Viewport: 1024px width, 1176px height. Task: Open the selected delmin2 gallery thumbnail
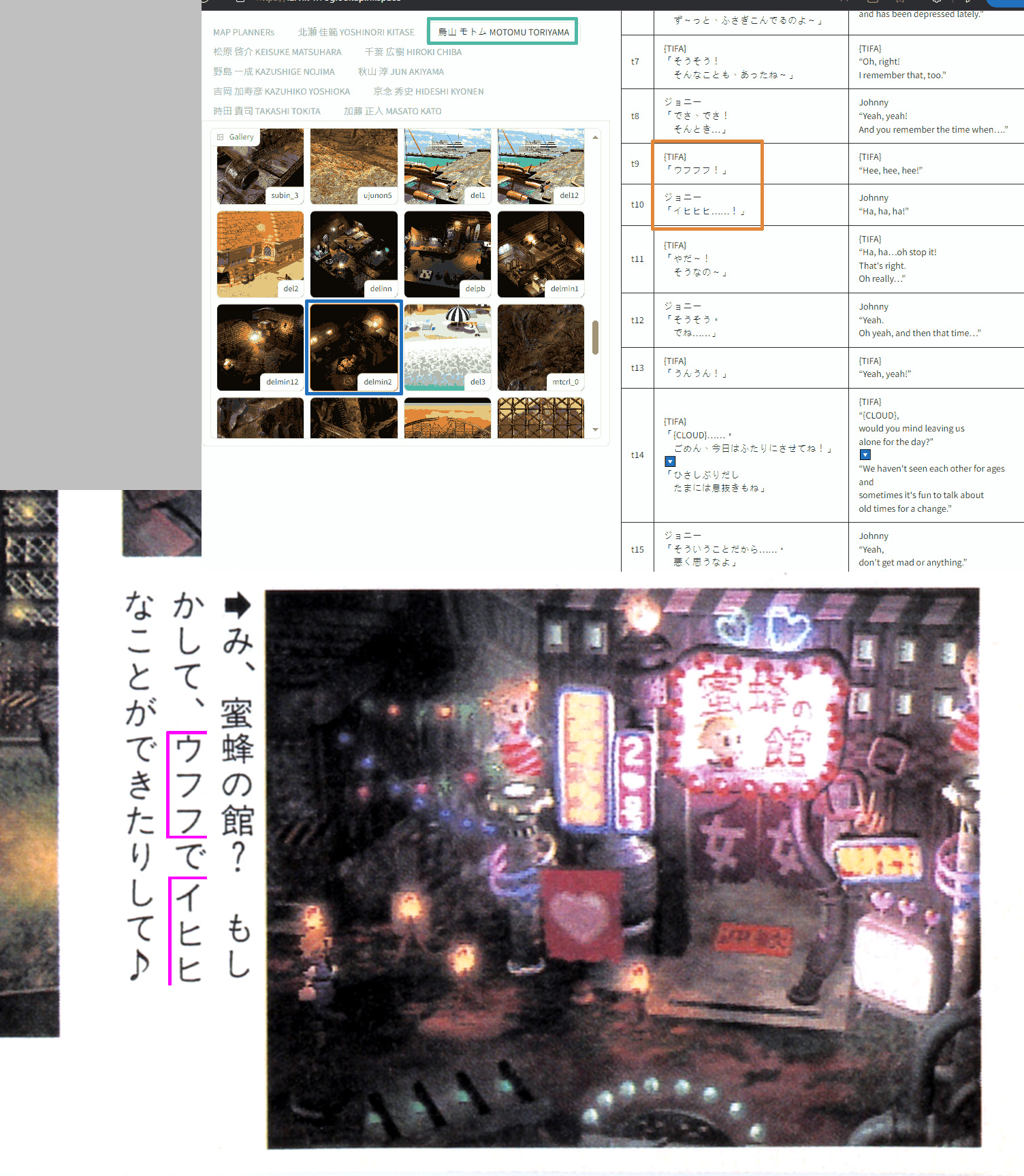(x=354, y=347)
